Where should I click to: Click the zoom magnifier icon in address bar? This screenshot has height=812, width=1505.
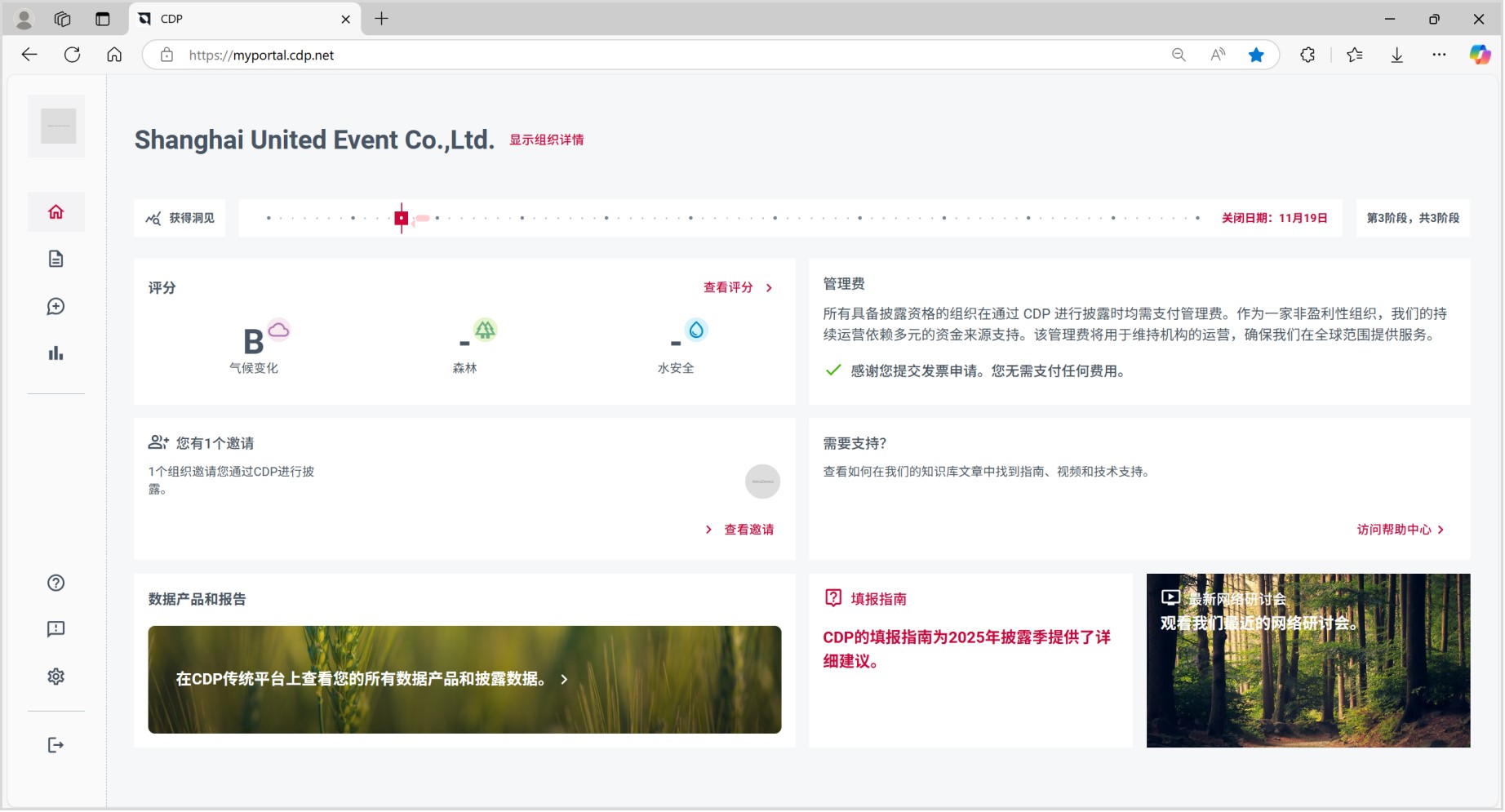point(1179,55)
